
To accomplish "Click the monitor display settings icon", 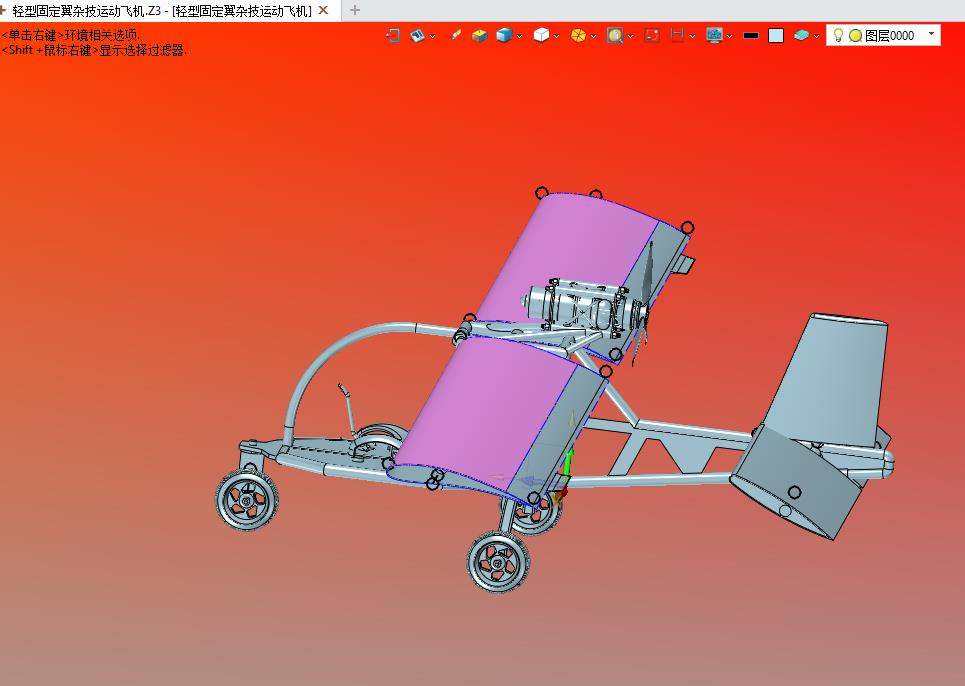I will tap(714, 35).
